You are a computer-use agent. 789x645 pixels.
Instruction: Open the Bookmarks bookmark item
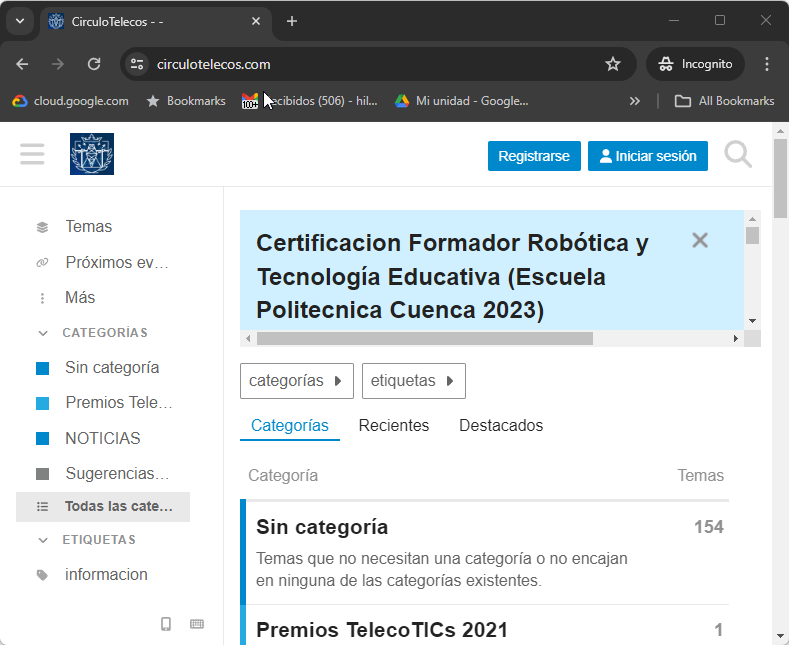click(x=186, y=101)
